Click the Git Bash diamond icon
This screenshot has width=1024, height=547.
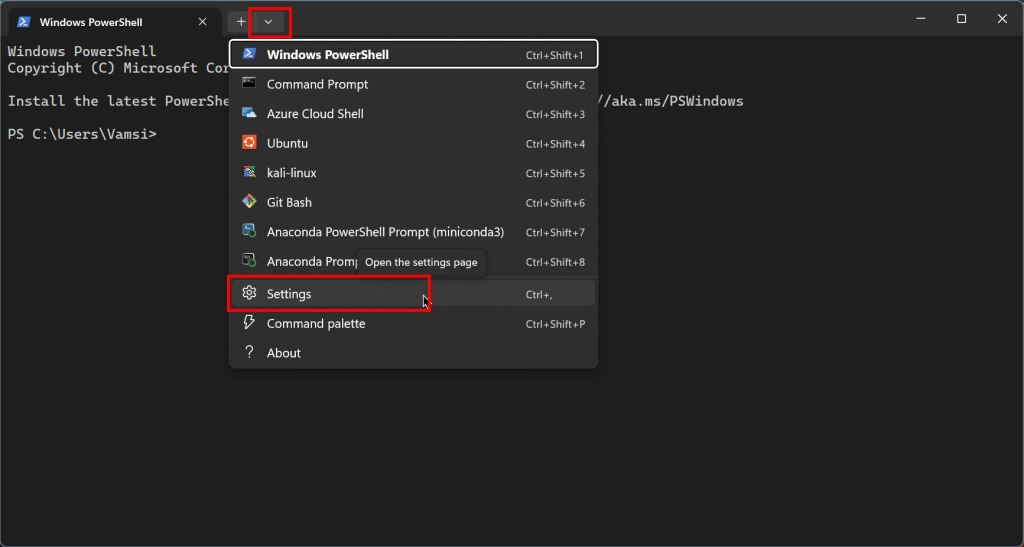[249, 202]
